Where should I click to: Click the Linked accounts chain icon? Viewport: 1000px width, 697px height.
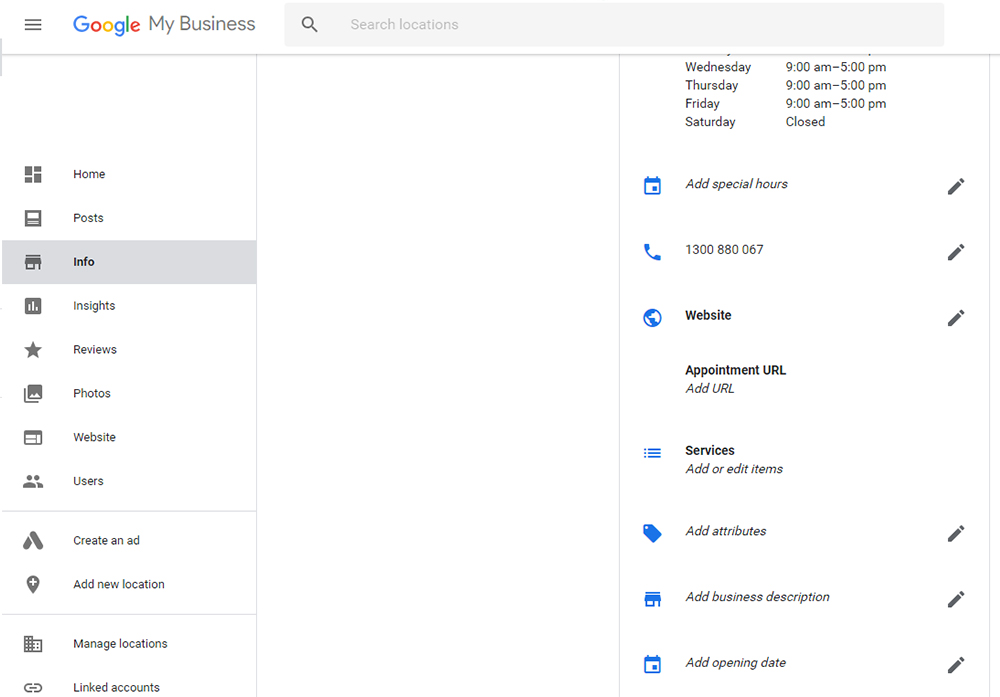(x=33, y=687)
